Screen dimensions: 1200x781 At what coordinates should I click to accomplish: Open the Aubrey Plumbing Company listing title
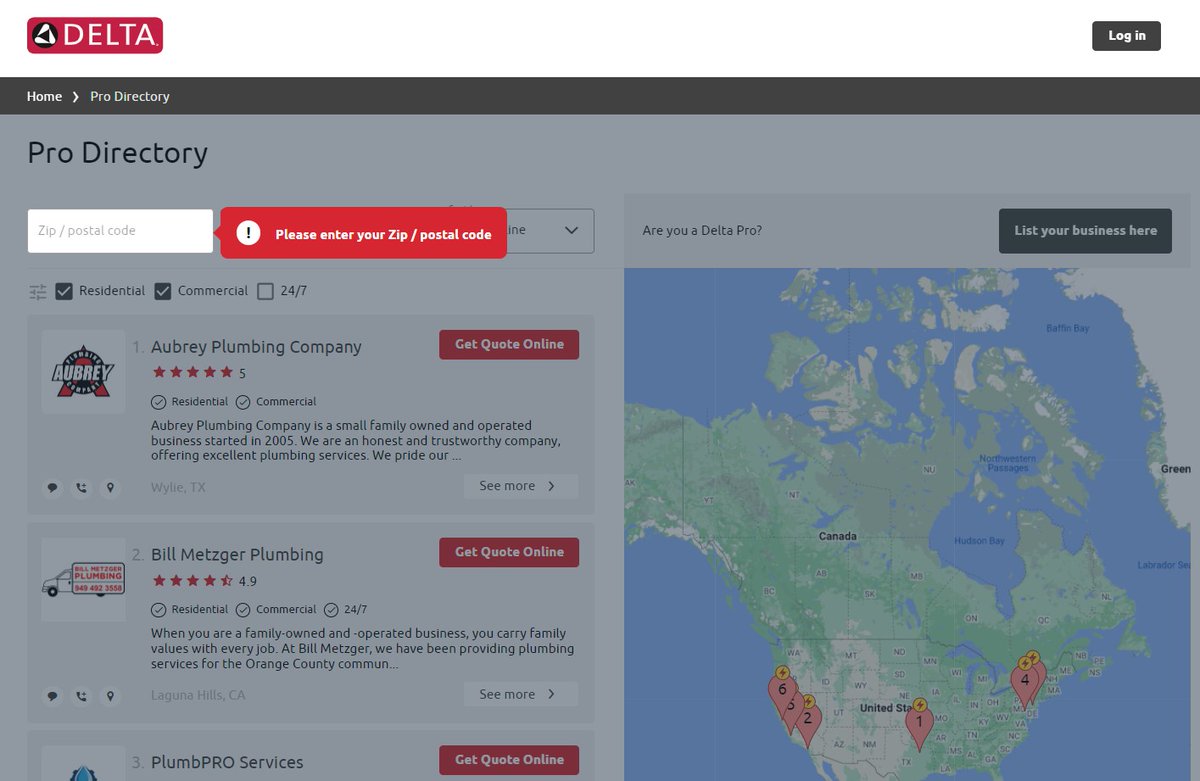coord(256,347)
